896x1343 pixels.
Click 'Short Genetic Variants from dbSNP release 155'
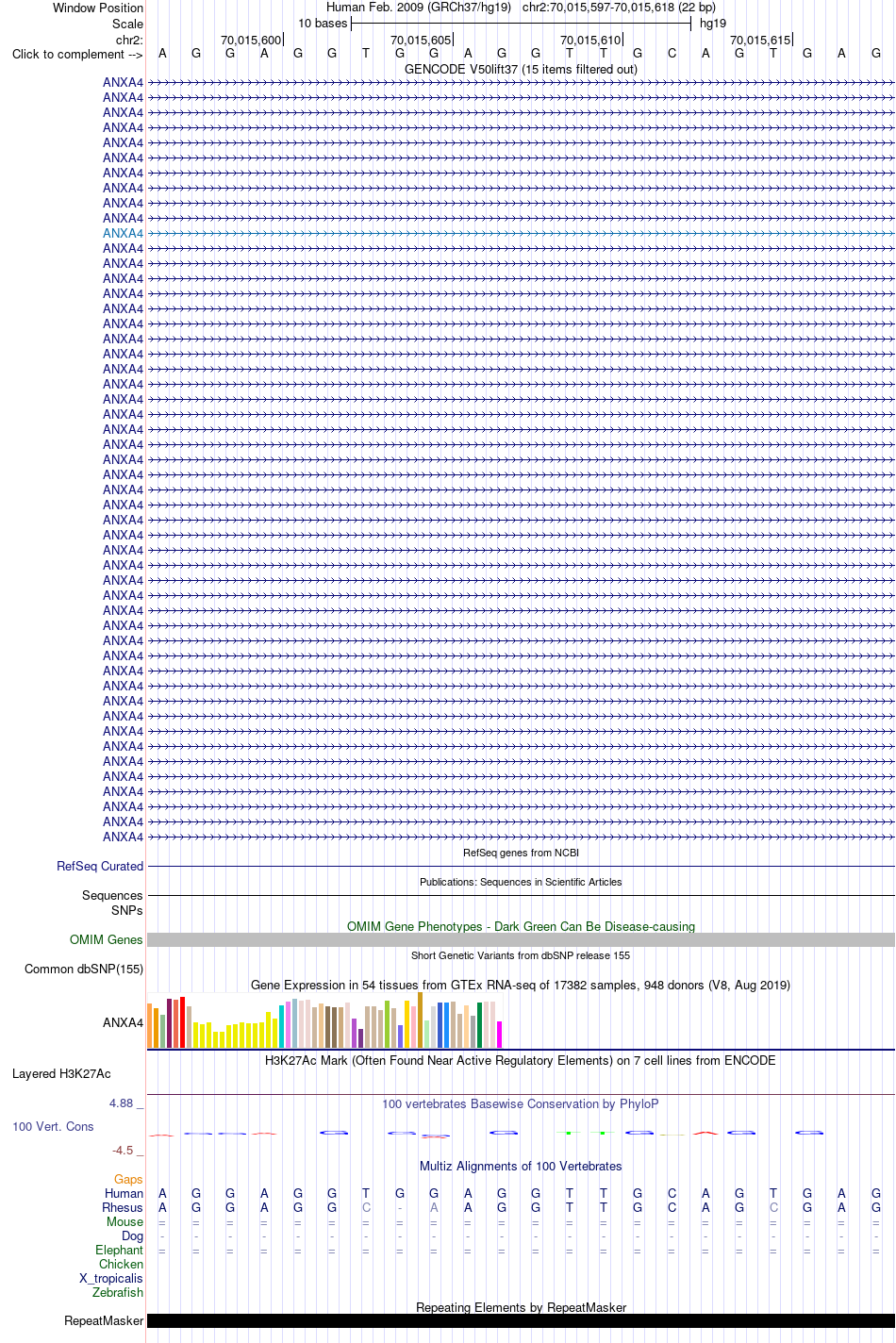click(521, 955)
